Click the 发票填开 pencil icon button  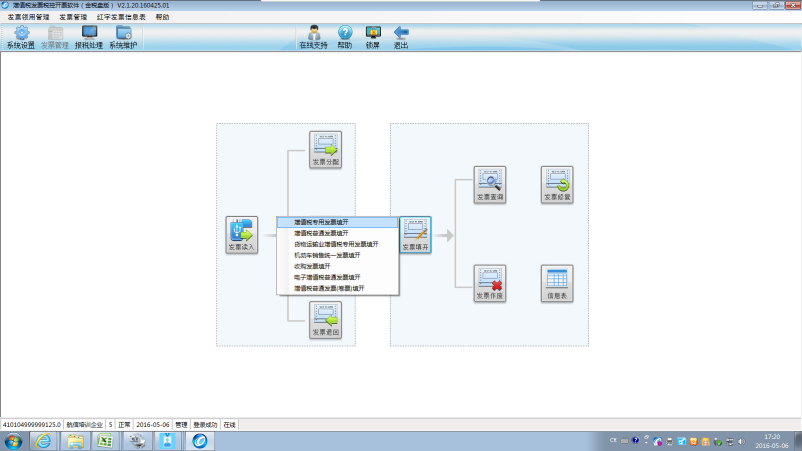point(415,235)
